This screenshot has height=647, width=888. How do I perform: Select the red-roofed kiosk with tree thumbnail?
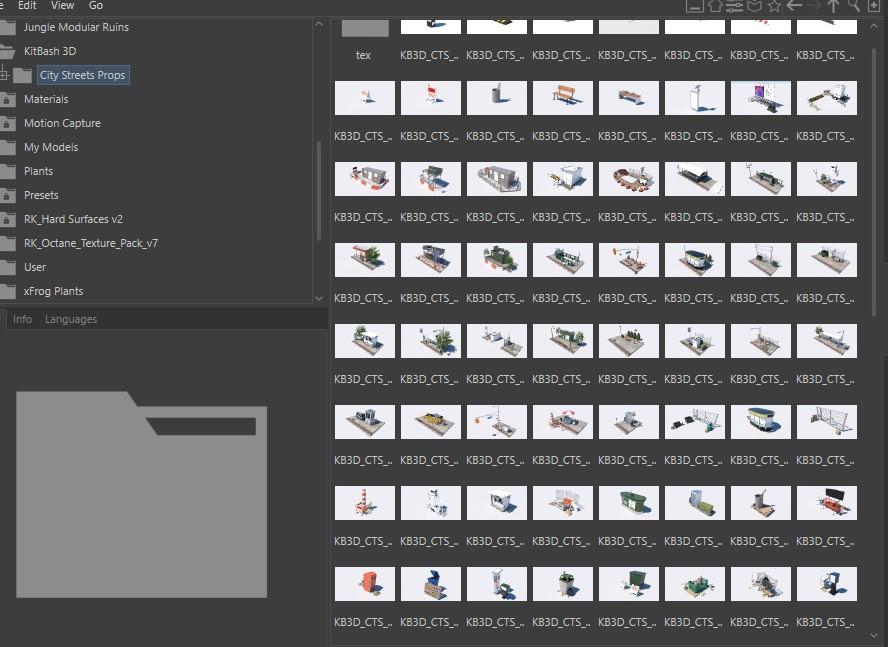[365, 260]
